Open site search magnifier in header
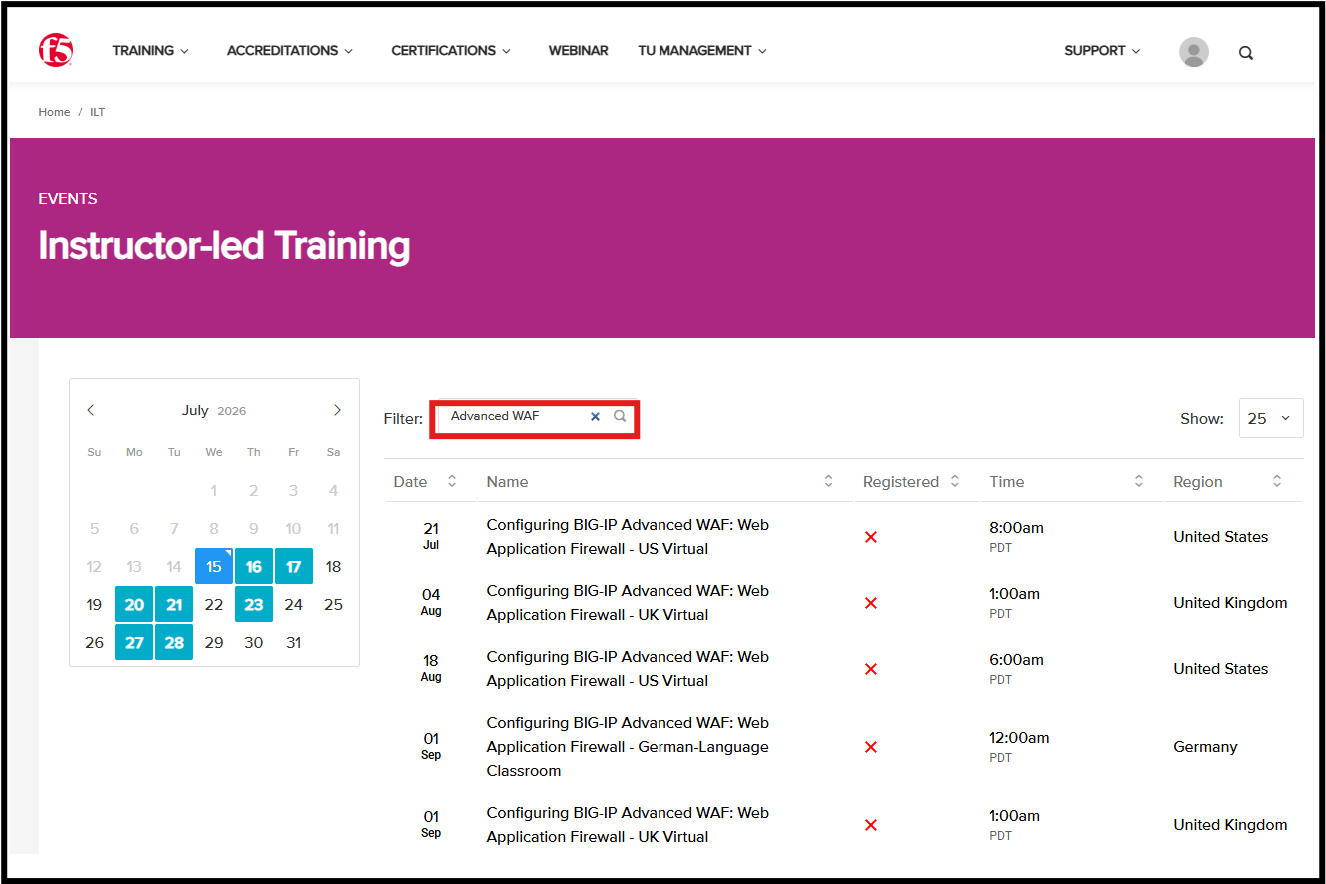This screenshot has width=1326, height=884. [1246, 53]
